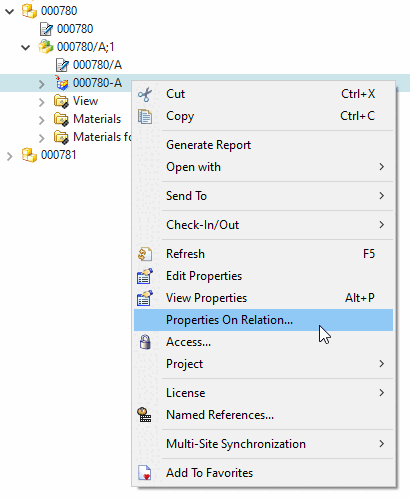Select the 000780/A form tree item
410x498 pixels.
coord(97,65)
